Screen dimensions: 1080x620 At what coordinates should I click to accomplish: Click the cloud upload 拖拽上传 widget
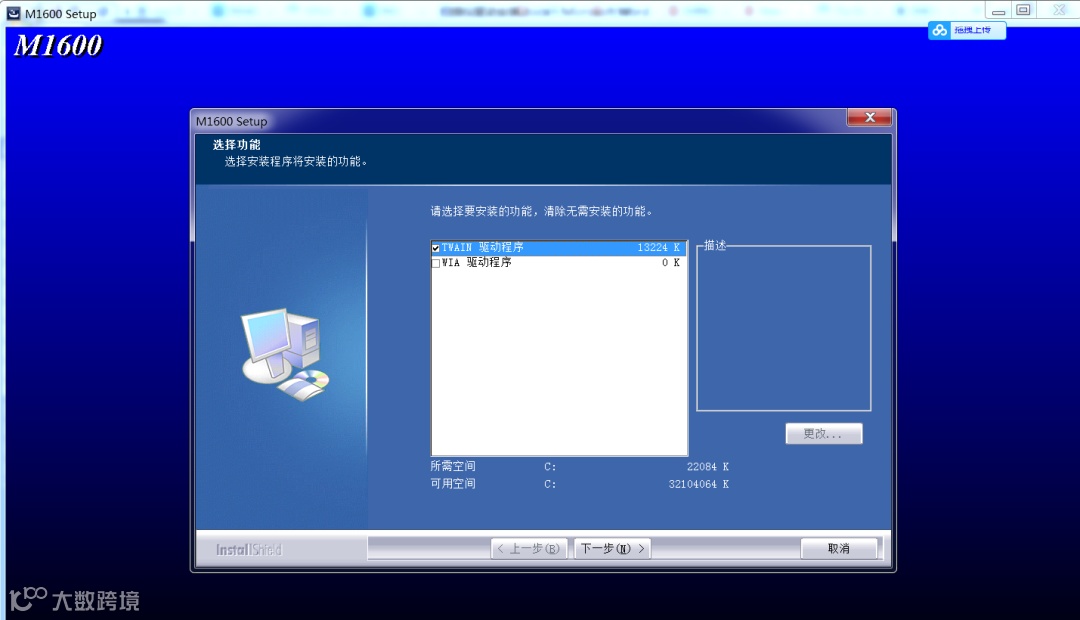click(x=967, y=30)
